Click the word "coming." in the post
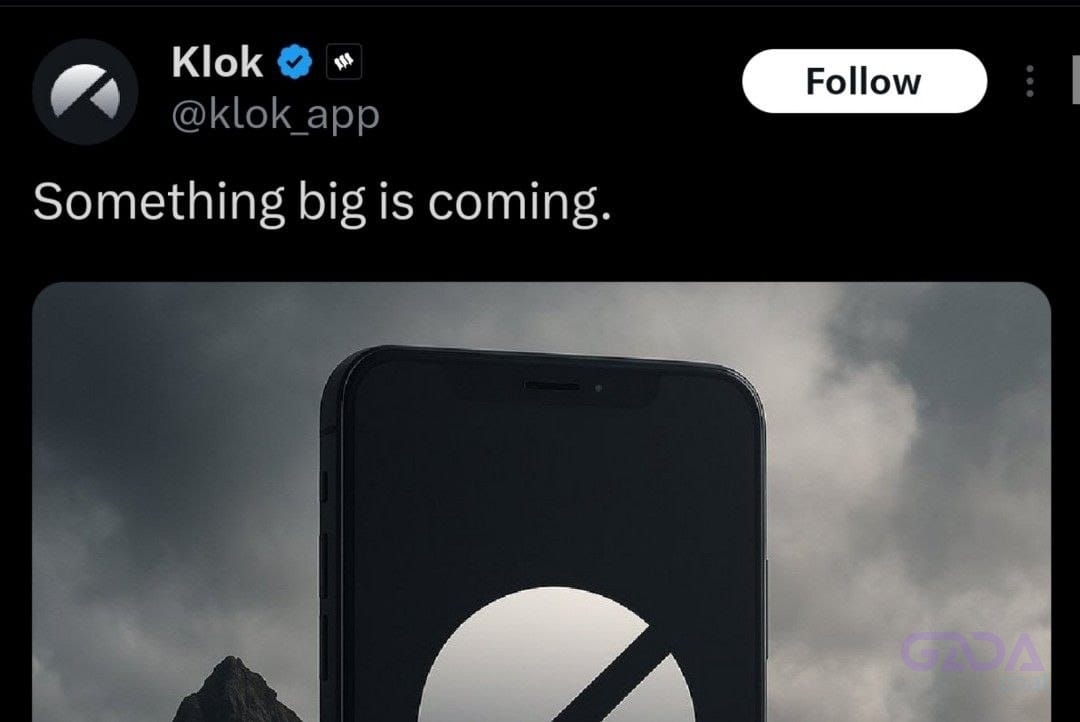Viewport: 1080px width, 722px height. pyautogui.click(x=519, y=204)
